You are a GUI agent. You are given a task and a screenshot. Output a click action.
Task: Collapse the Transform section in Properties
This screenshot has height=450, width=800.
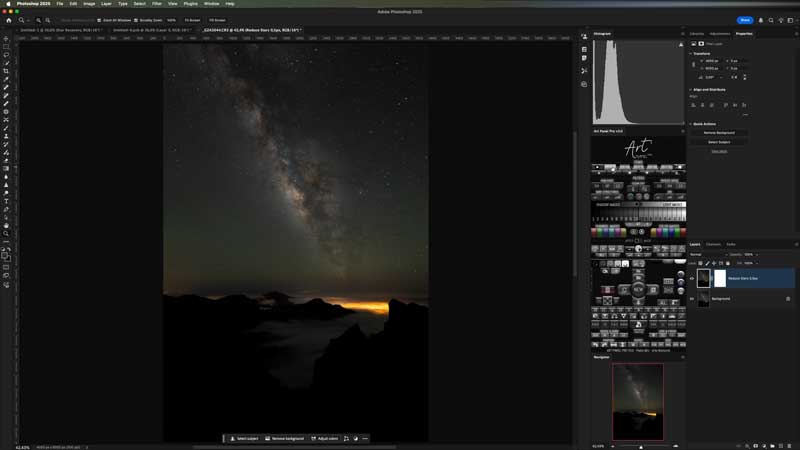(691, 53)
